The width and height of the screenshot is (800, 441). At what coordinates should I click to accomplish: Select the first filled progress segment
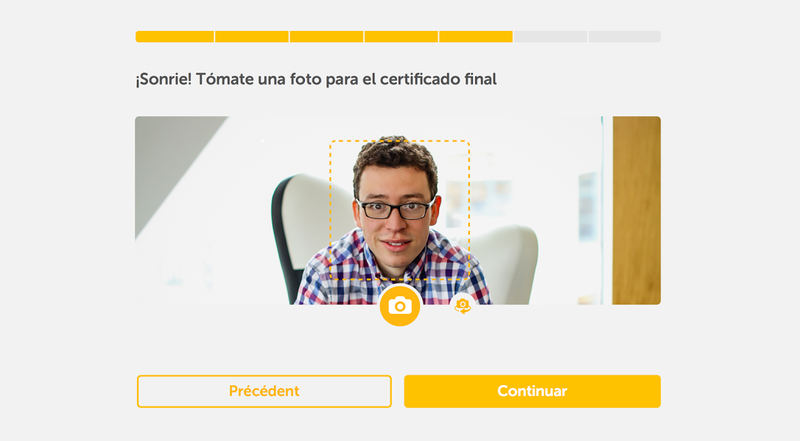pyautogui.click(x=174, y=37)
